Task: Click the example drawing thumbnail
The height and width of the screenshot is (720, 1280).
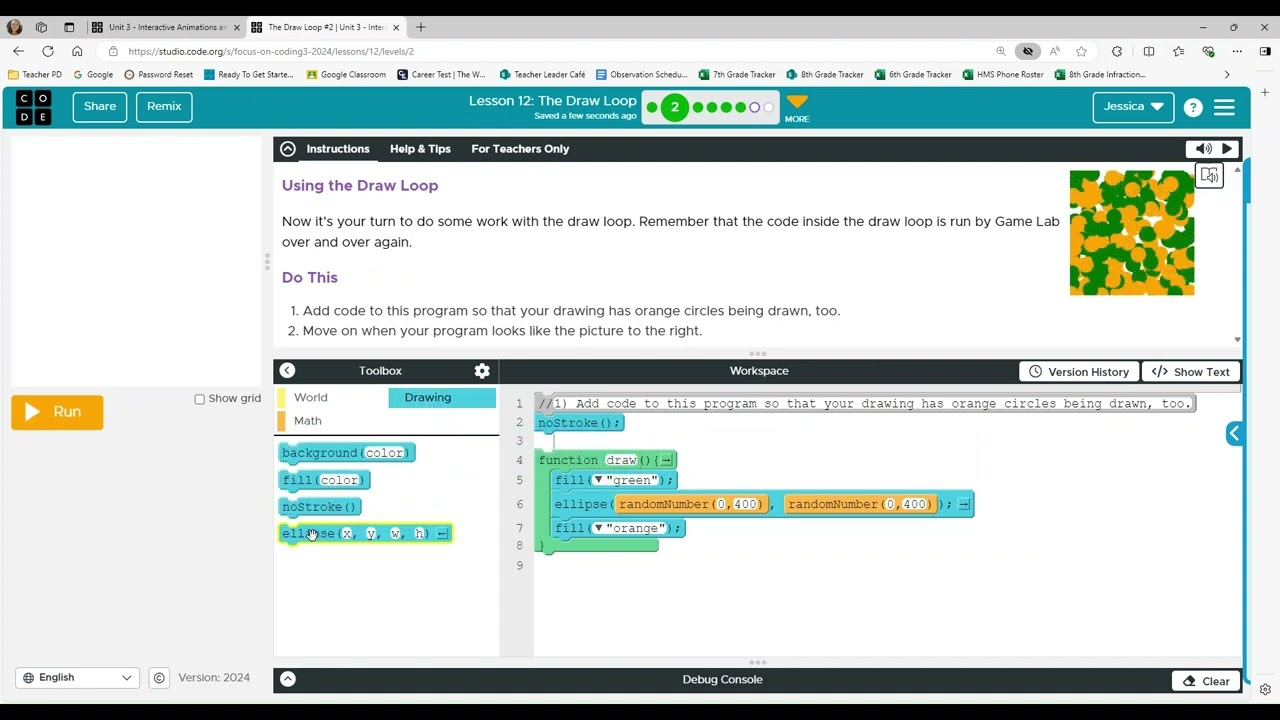Action: 1132,233
